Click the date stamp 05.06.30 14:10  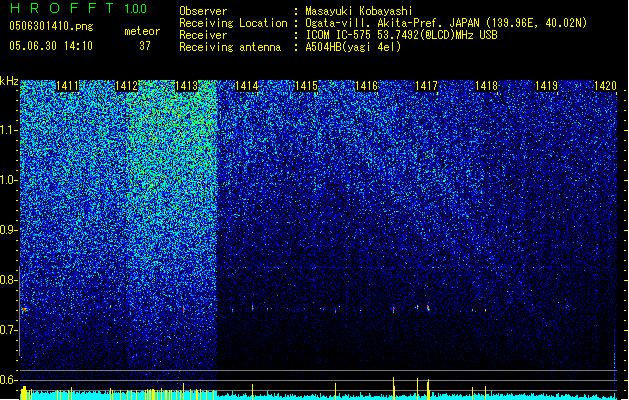click(51, 46)
